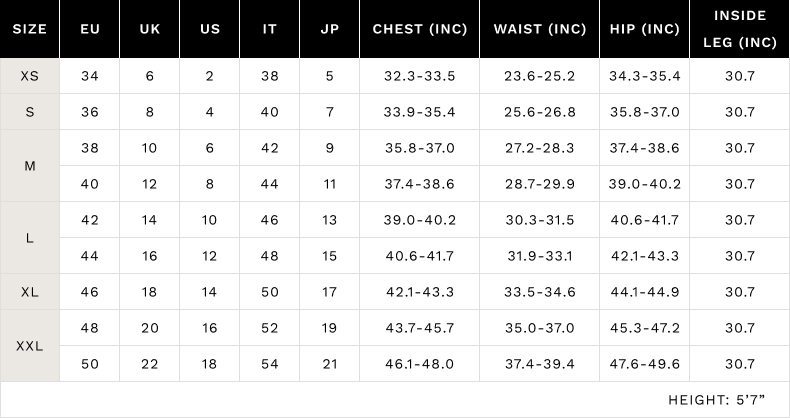The height and width of the screenshot is (418, 790).
Task: Click hip measurement 47.6-49.6
Action: 645,364
